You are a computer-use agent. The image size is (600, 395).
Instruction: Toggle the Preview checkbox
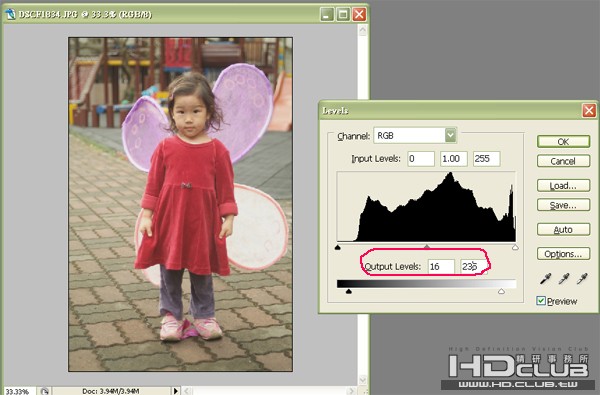541,301
